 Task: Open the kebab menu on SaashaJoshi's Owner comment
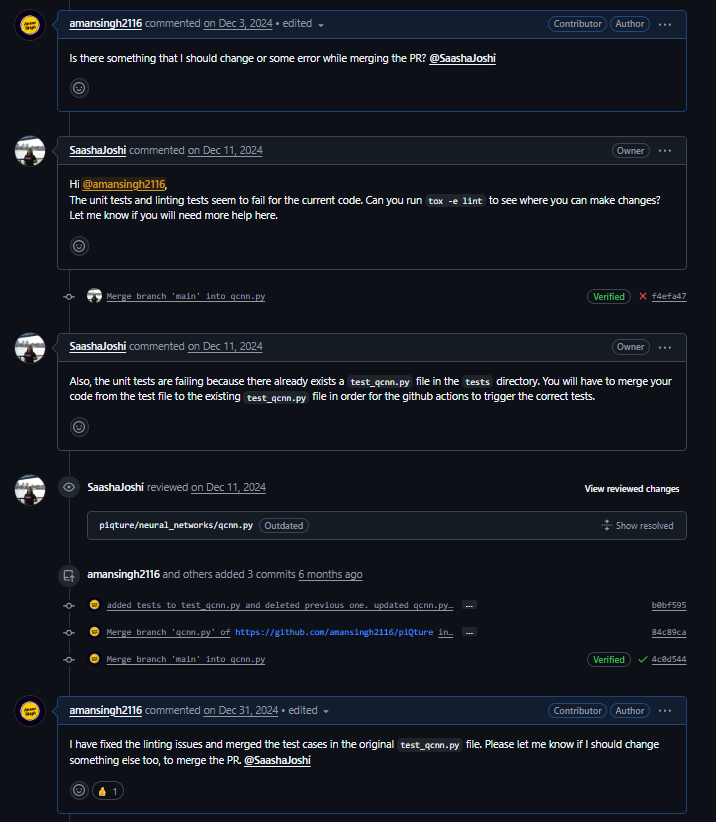(665, 149)
